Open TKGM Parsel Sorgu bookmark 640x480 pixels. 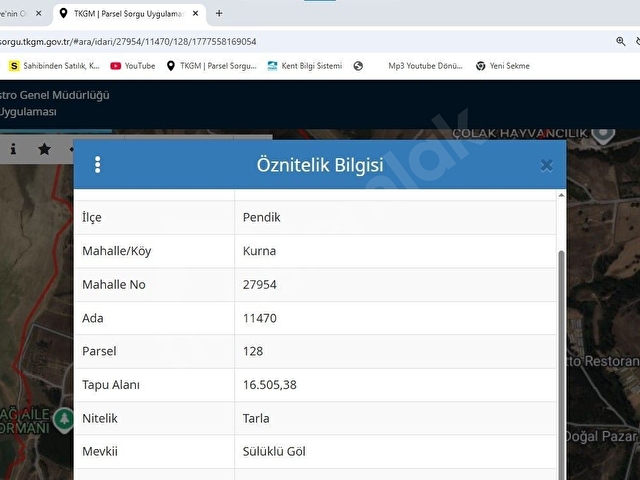click(x=212, y=66)
